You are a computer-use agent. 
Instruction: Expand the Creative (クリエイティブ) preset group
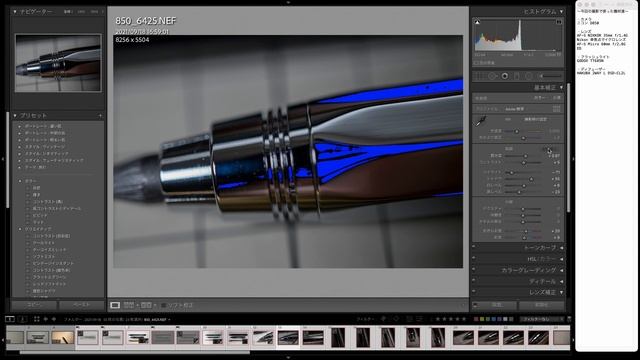pyautogui.click(x=20, y=229)
